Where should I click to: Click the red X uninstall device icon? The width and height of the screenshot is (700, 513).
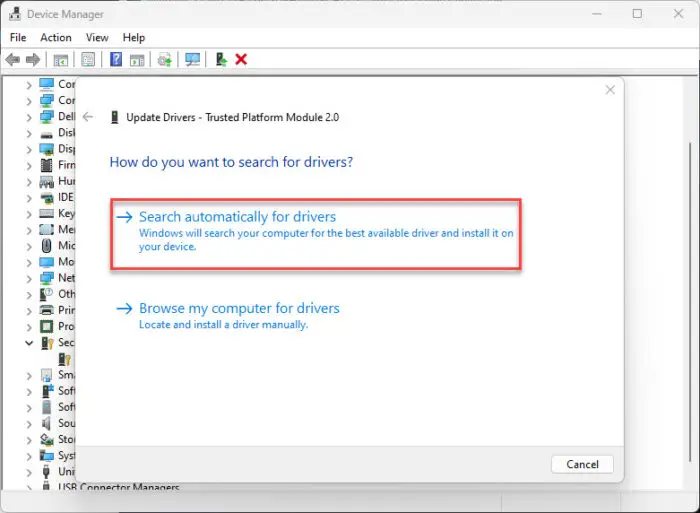click(x=241, y=60)
